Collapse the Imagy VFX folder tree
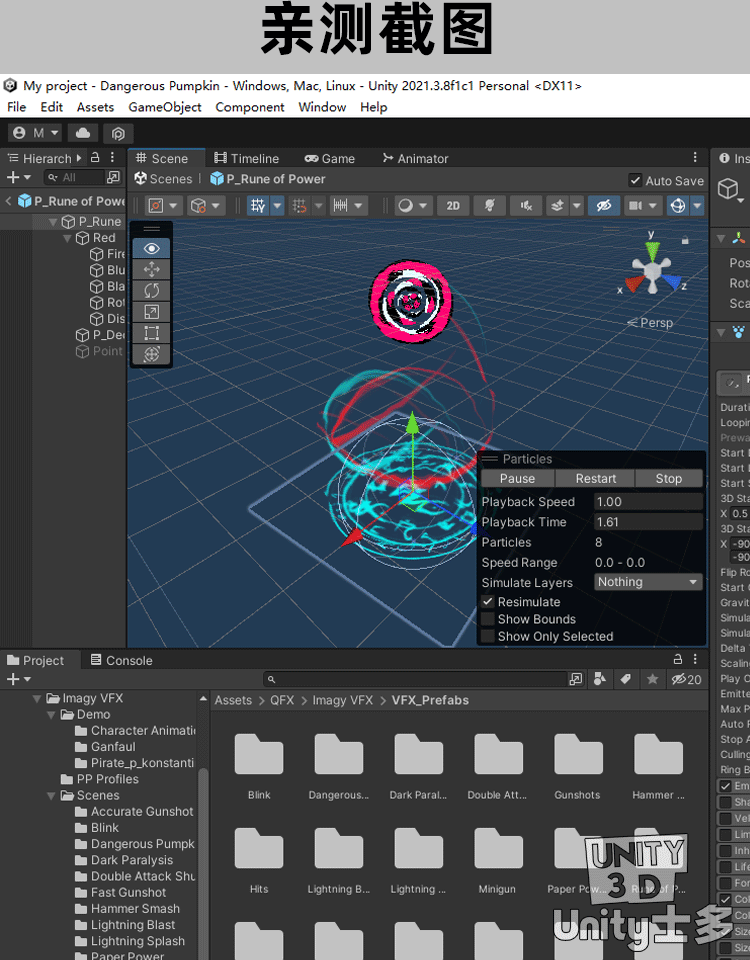Screen dimensions: 750x960 [38, 699]
